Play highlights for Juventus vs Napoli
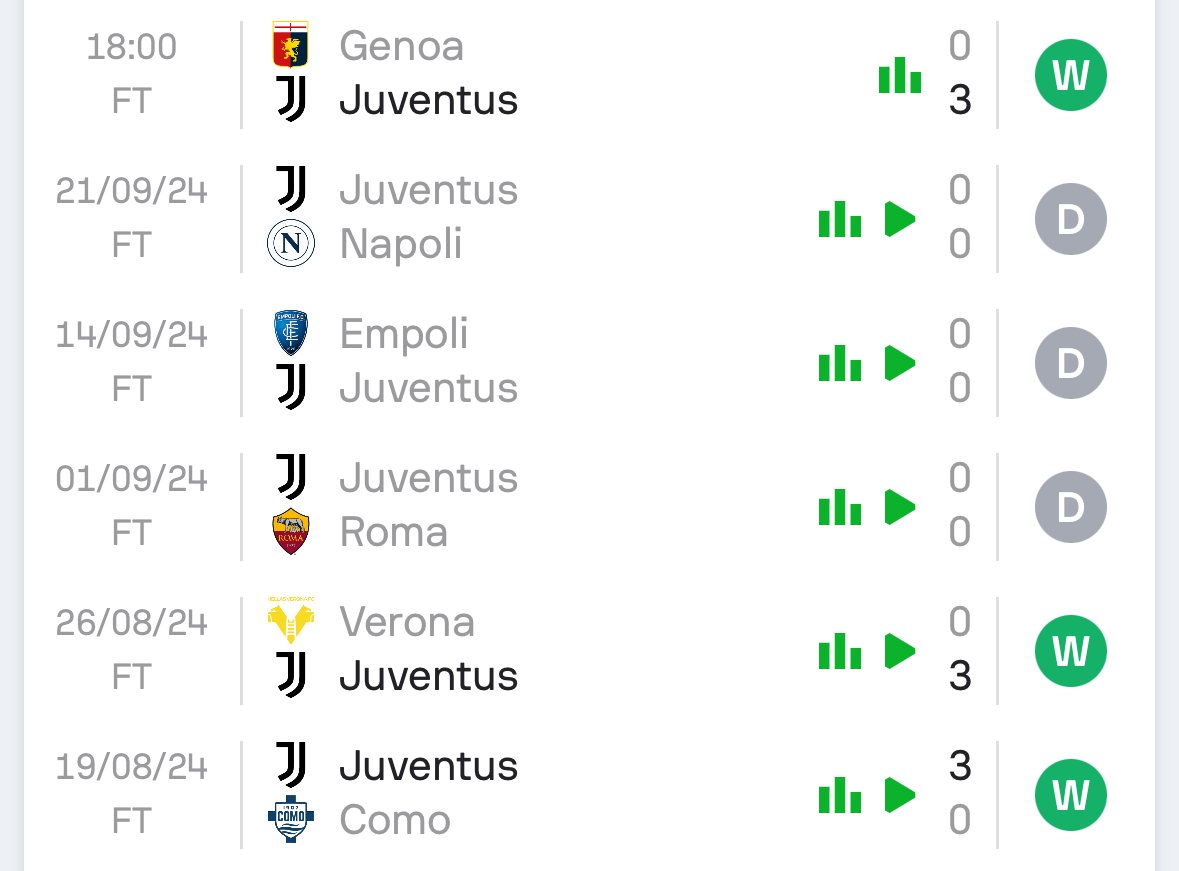Screen dimensions: 1179x871 [900, 219]
